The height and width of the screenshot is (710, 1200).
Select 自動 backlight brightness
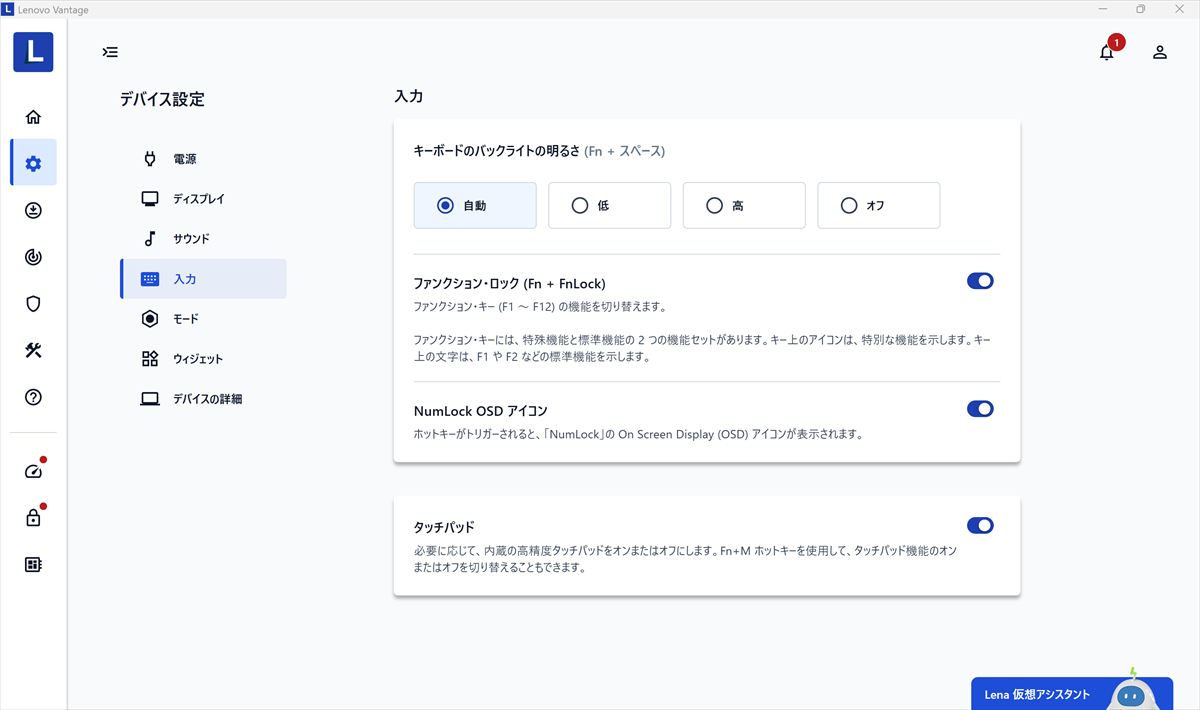coord(475,205)
